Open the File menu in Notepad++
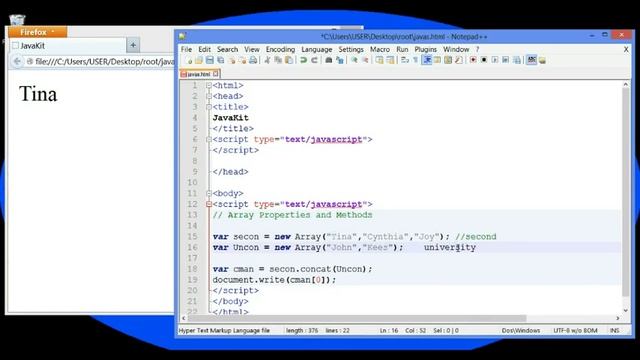Image resolution: width=640 pixels, height=360 pixels. click(187, 49)
